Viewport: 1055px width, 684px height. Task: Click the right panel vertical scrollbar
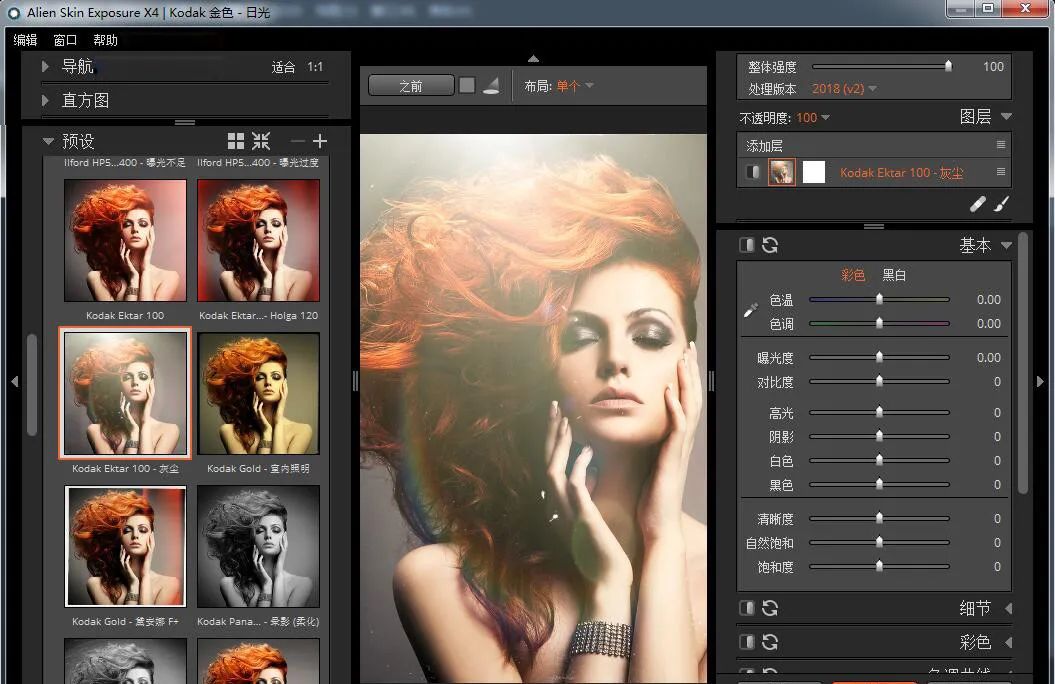pyautogui.click(x=1023, y=364)
